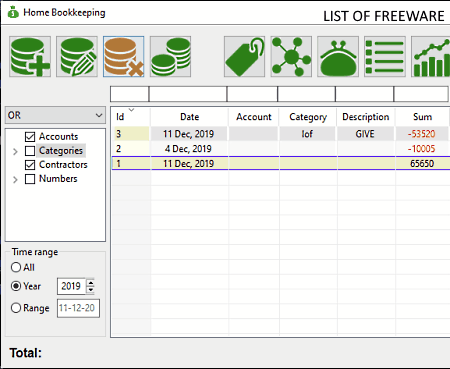Select the Year time range radio
450x369 pixels.
click(16, 286)
